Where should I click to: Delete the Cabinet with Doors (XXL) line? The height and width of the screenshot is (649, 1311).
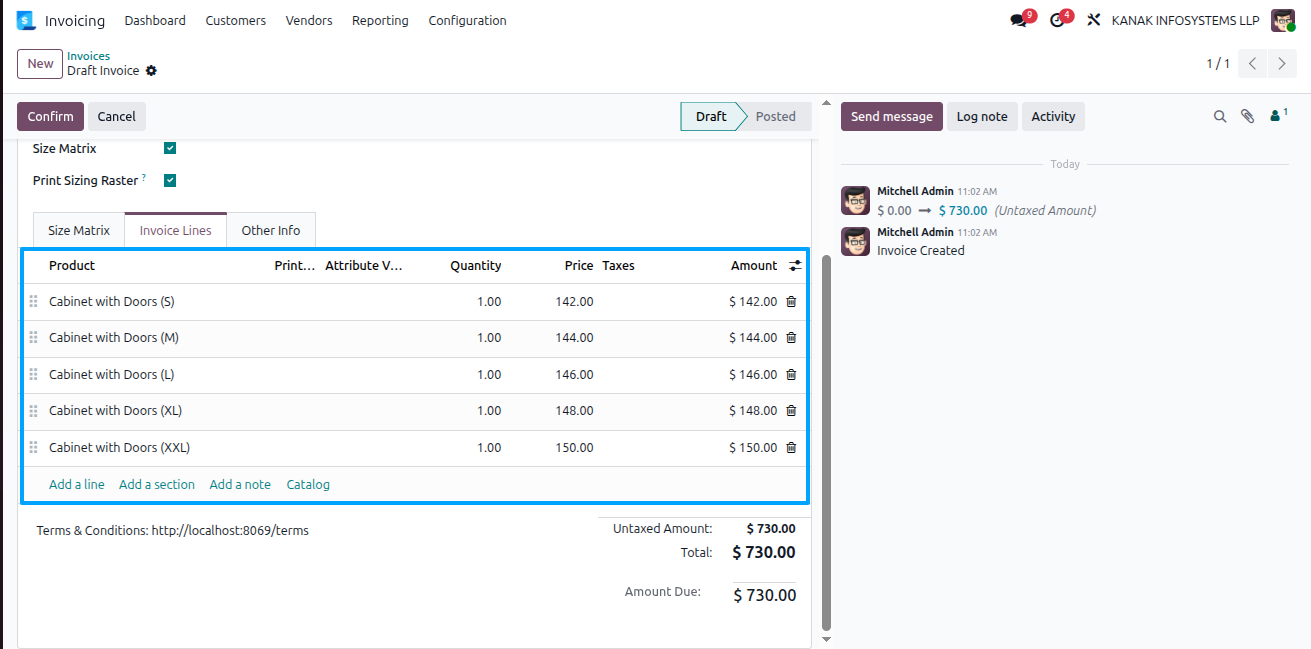point(791,448)
